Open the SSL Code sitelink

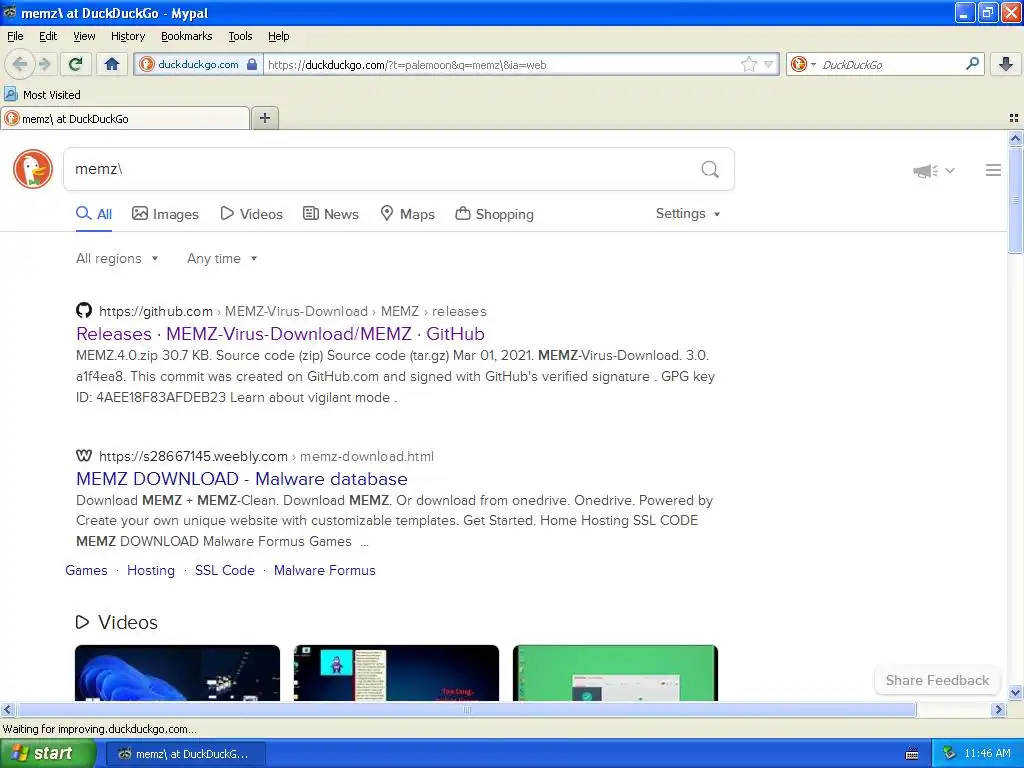[x=225, y=570]
